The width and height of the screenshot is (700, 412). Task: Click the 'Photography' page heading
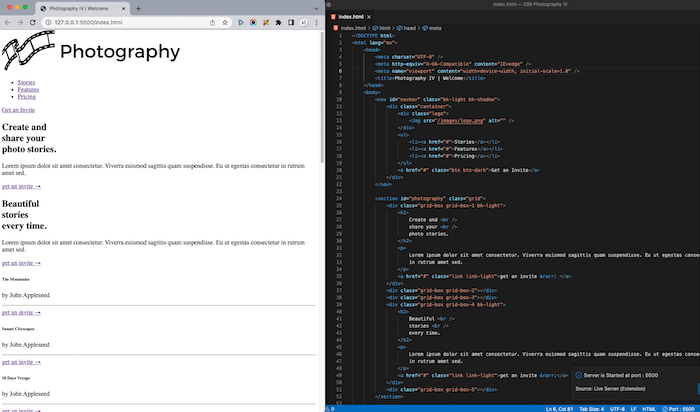tap(120, 51)
